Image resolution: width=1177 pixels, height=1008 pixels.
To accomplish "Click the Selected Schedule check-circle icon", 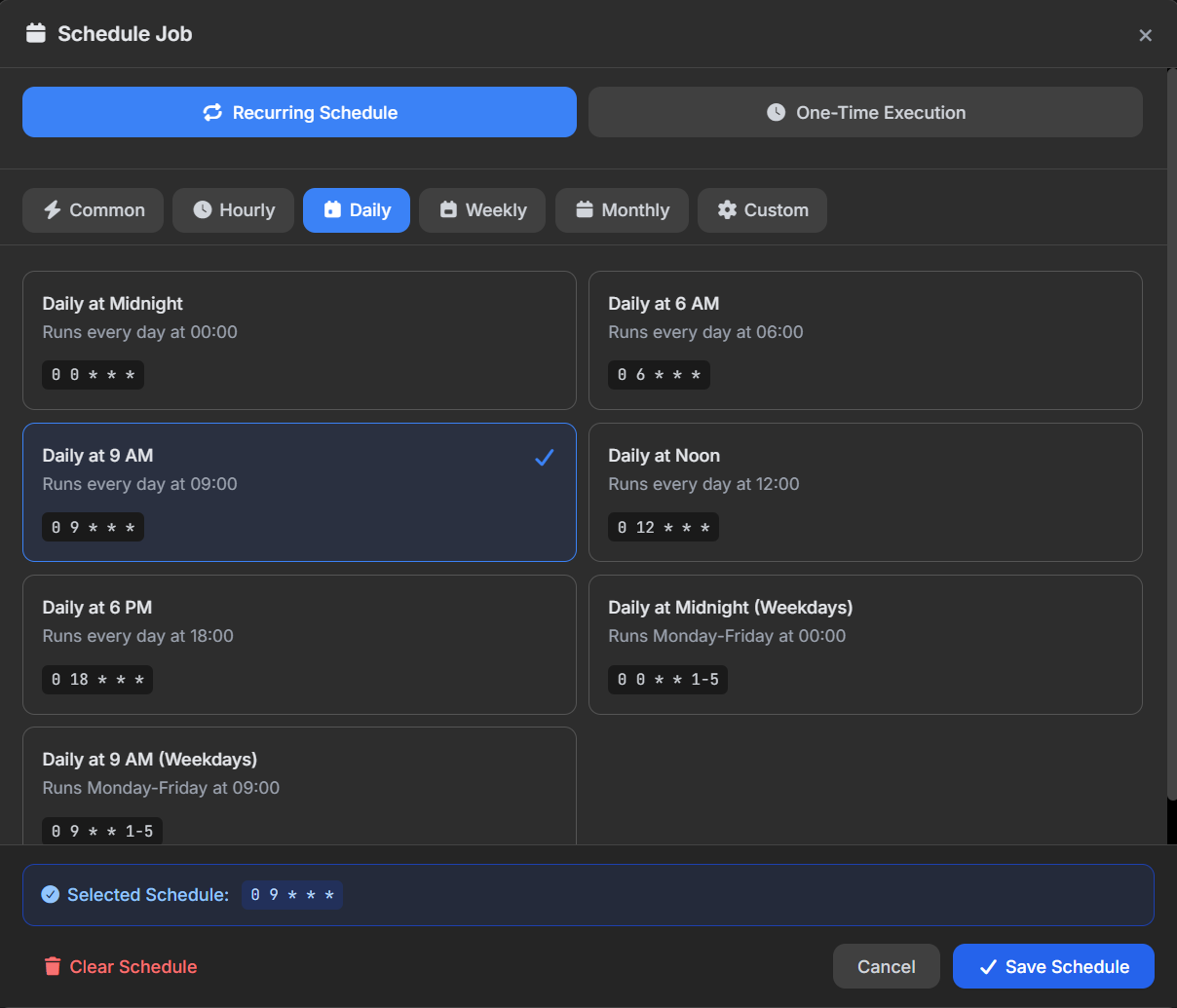I will (51, 894).
